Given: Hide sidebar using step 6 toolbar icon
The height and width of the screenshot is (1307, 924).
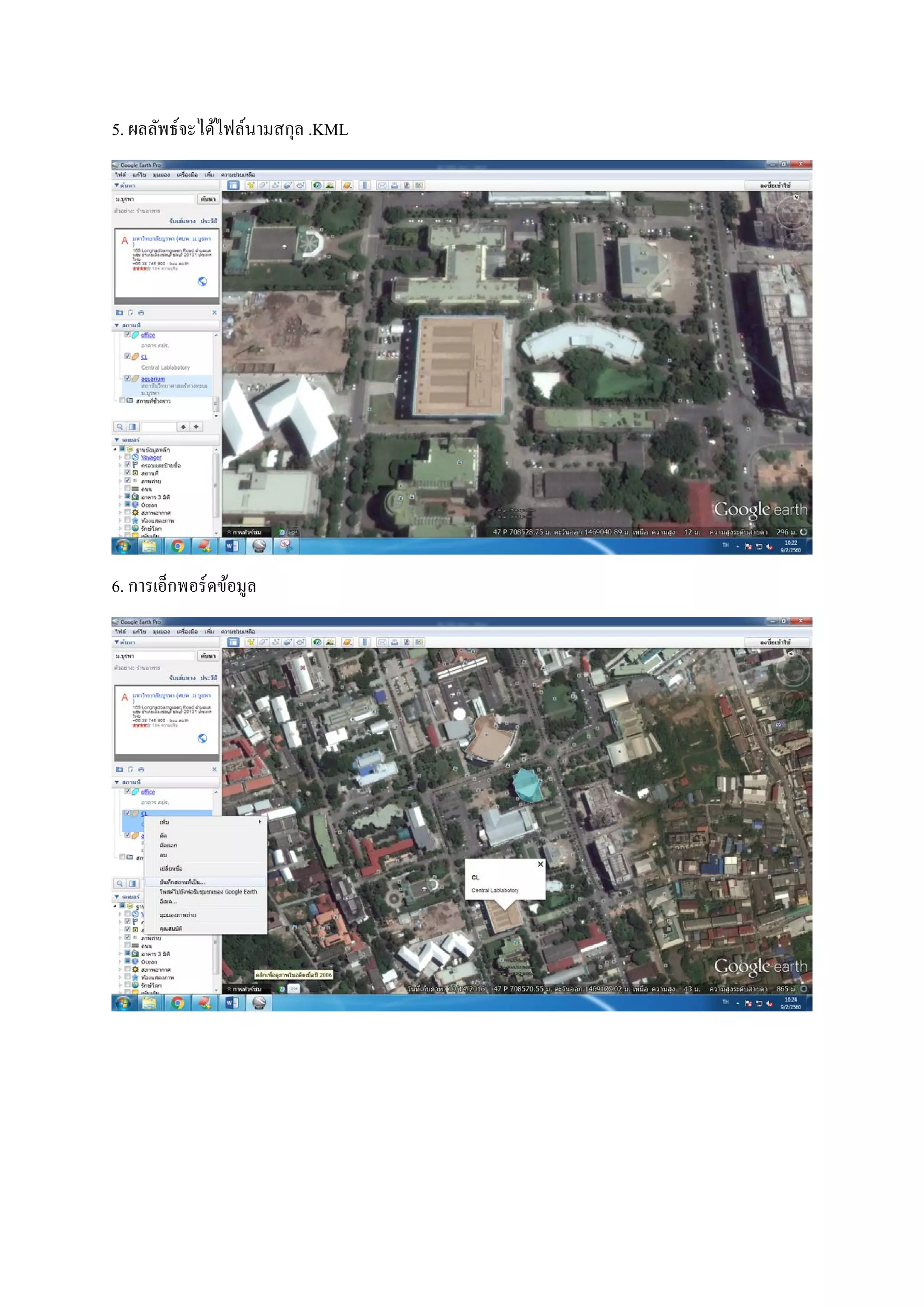Looking at the screenshot, I should tap(233, 642).
